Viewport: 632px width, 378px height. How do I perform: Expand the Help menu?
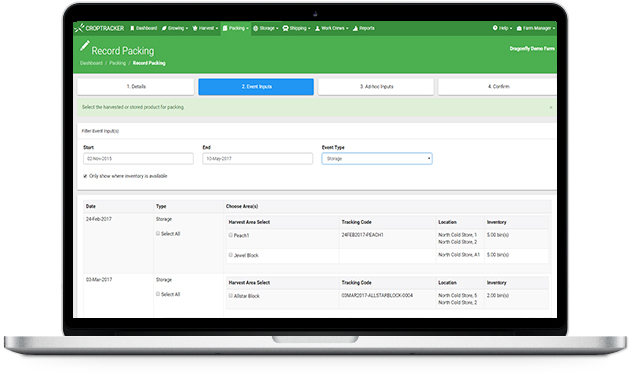point(502,28)
